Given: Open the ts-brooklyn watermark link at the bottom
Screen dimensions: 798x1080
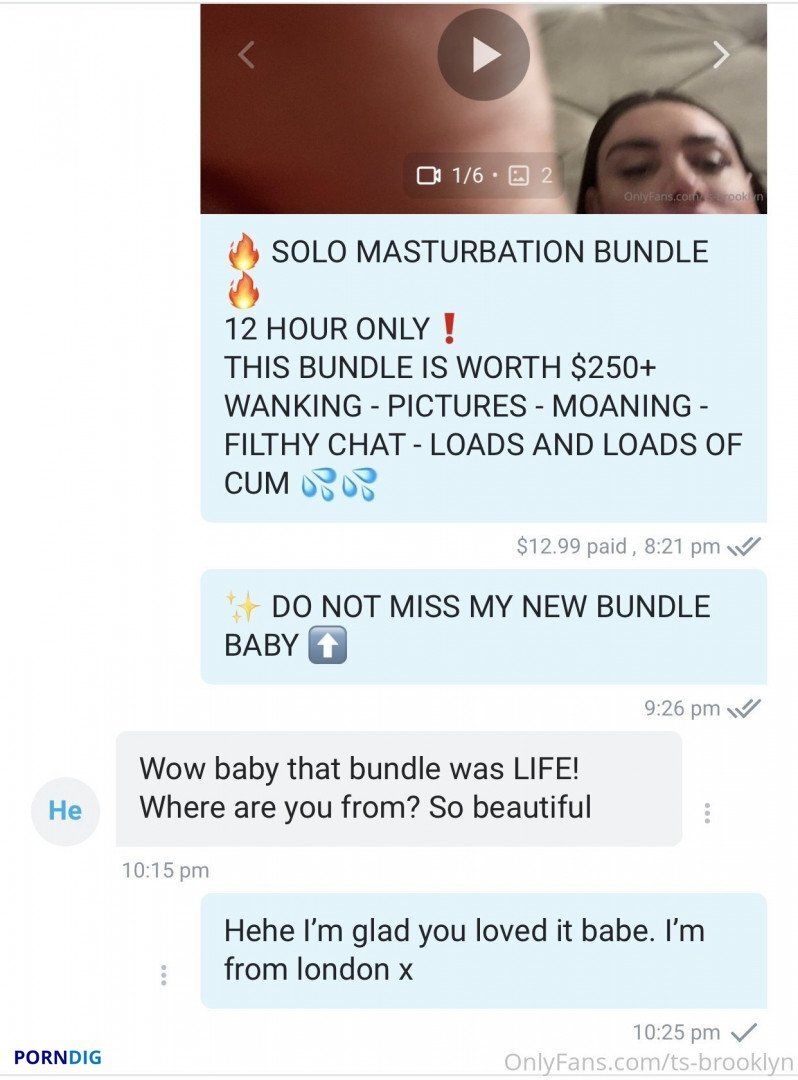Looking at the screenshot, I should (x=648, y=1062).
